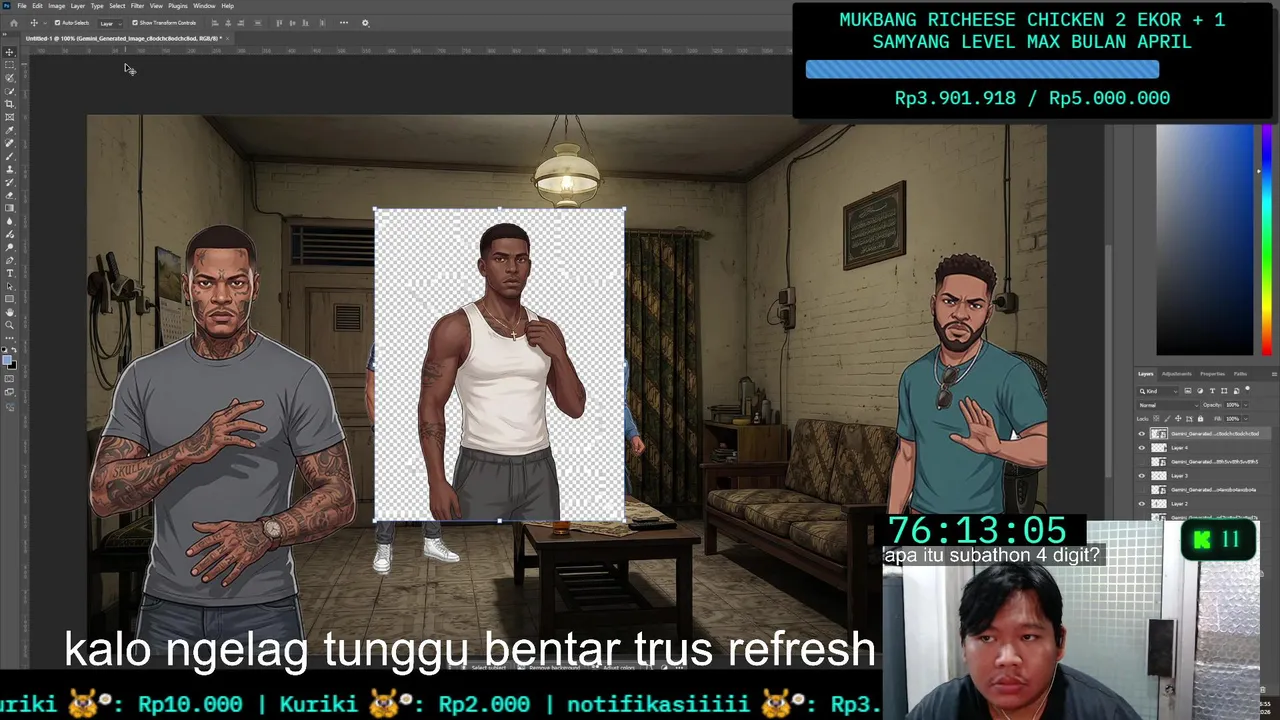Open the File menu
Viewport: 1280px width, 720px height.
pos(22,6)
